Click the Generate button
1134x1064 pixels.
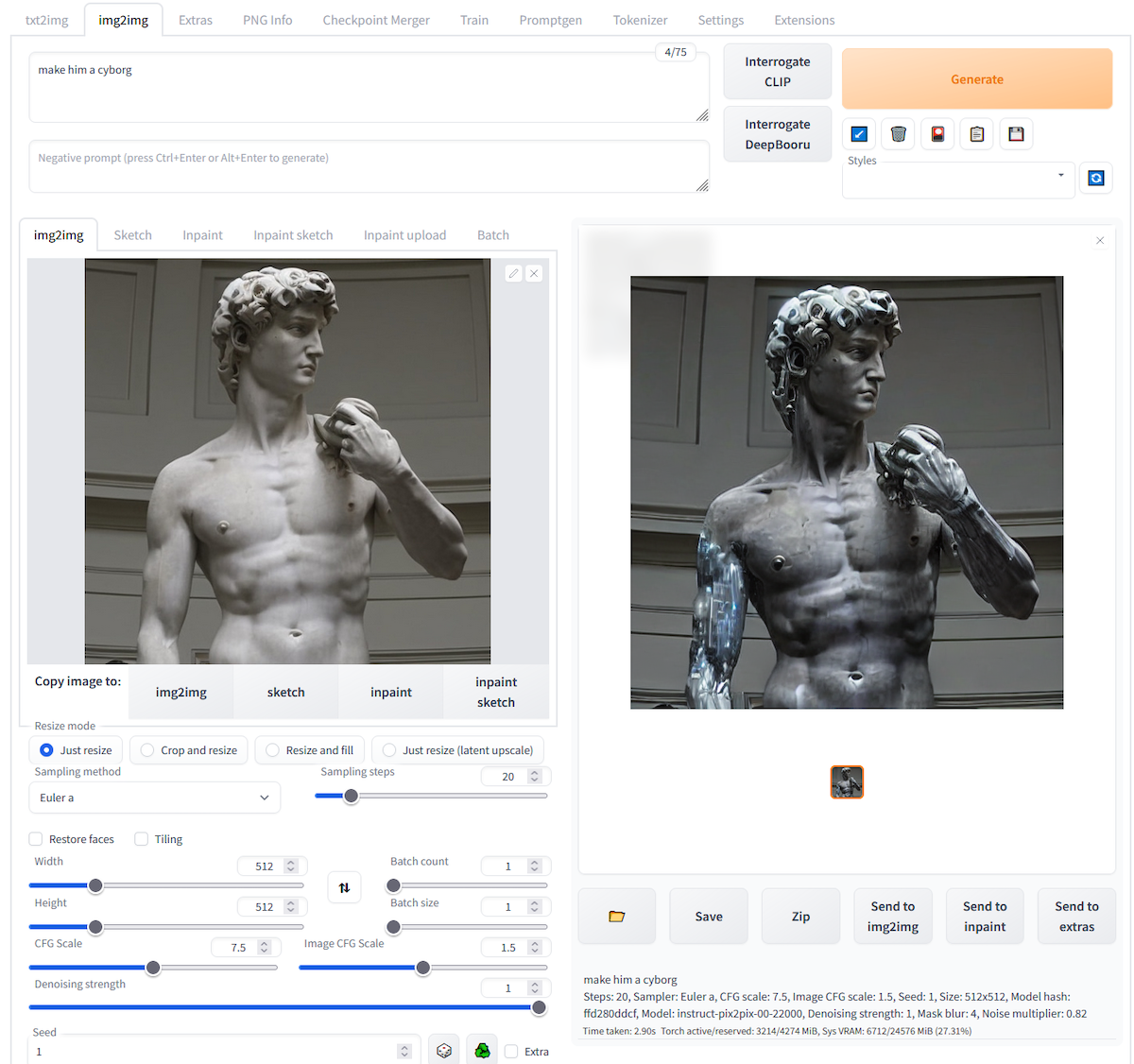pos(976,79)
